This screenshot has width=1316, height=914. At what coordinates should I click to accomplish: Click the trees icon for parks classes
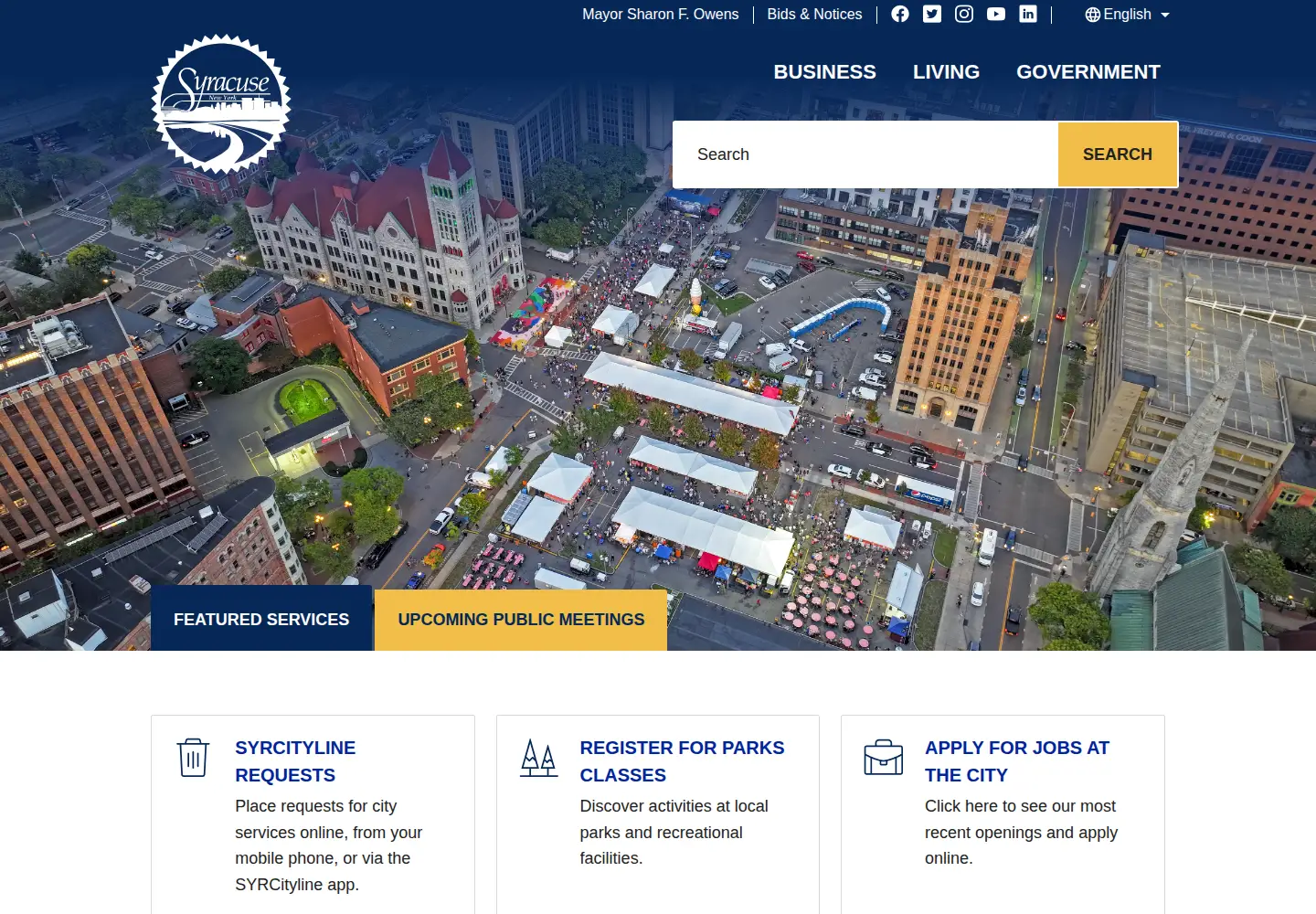pyautogui.click(x=538, y=758)
